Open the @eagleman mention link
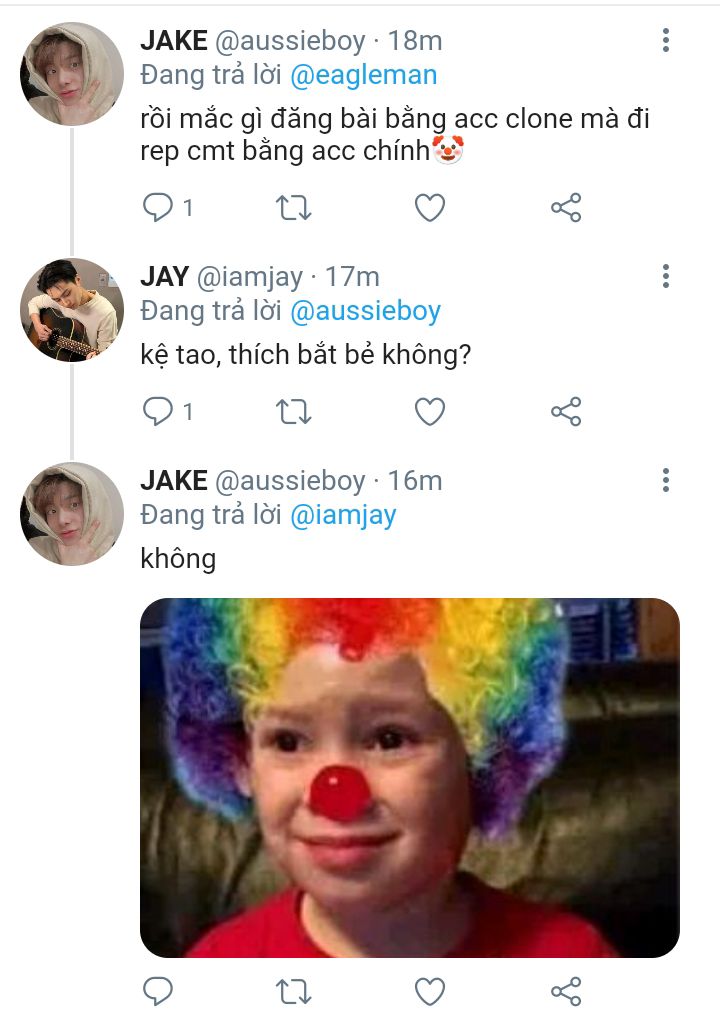 pyautogui.click(x=363, y=76)
